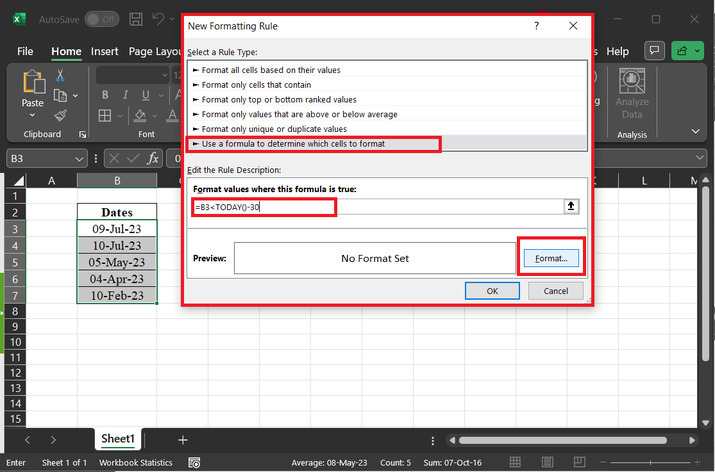Click the formula input field in dialog
Screen dimensions: 715x472
pos(378,207)
